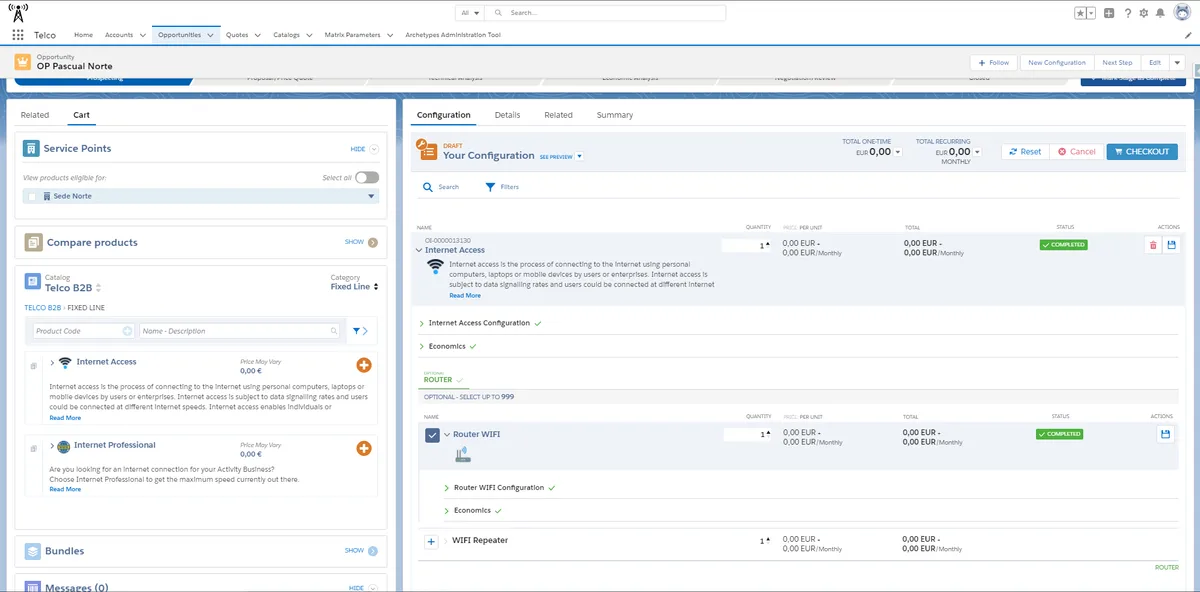1200x592 pixels.
Task: Expand Router WIFI Configuration section
Action: pos(446,488)
